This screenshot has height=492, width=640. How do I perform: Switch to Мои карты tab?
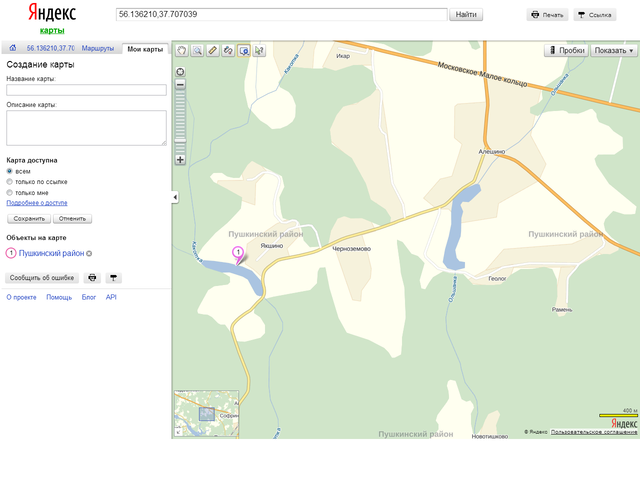click(145, 49)
